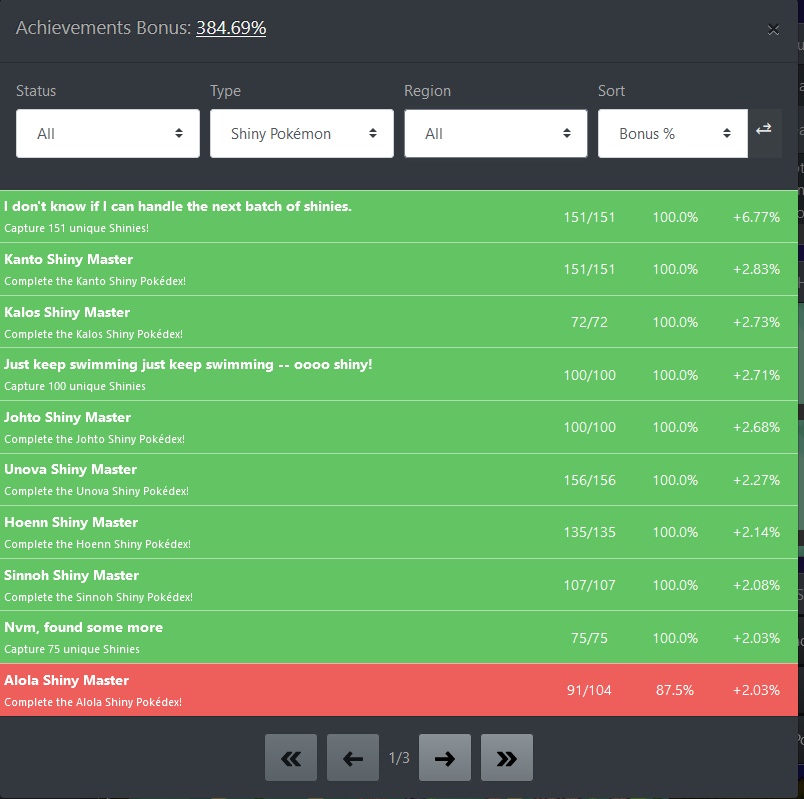This screenshot has height=799, width=804.
Task: Jump to the last achievements page
Action: point(507,758)
